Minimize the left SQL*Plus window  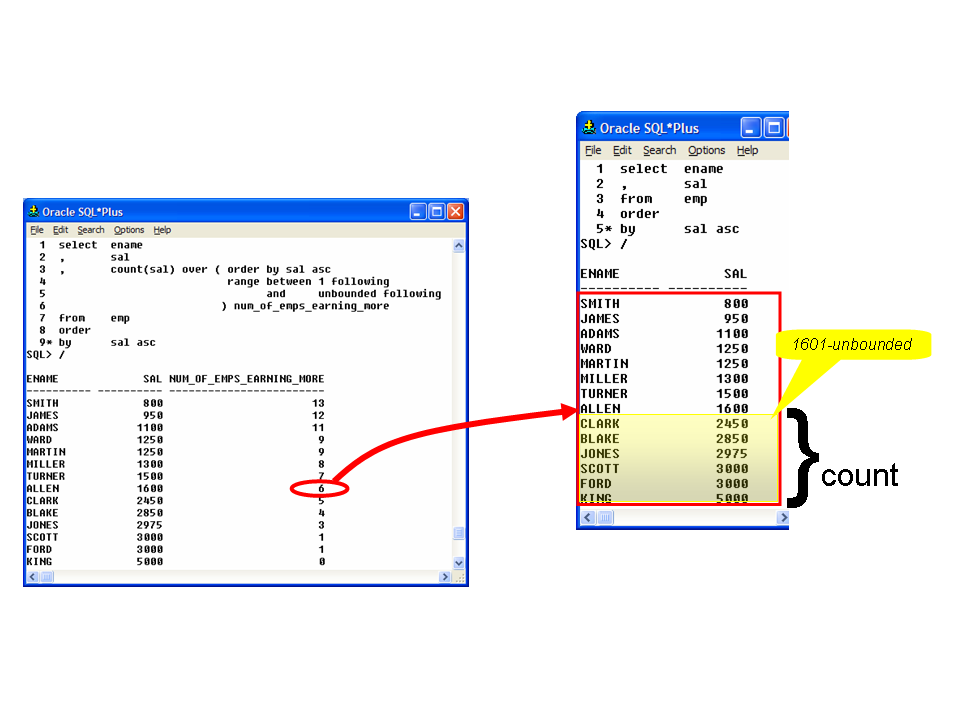coord(418,212)
